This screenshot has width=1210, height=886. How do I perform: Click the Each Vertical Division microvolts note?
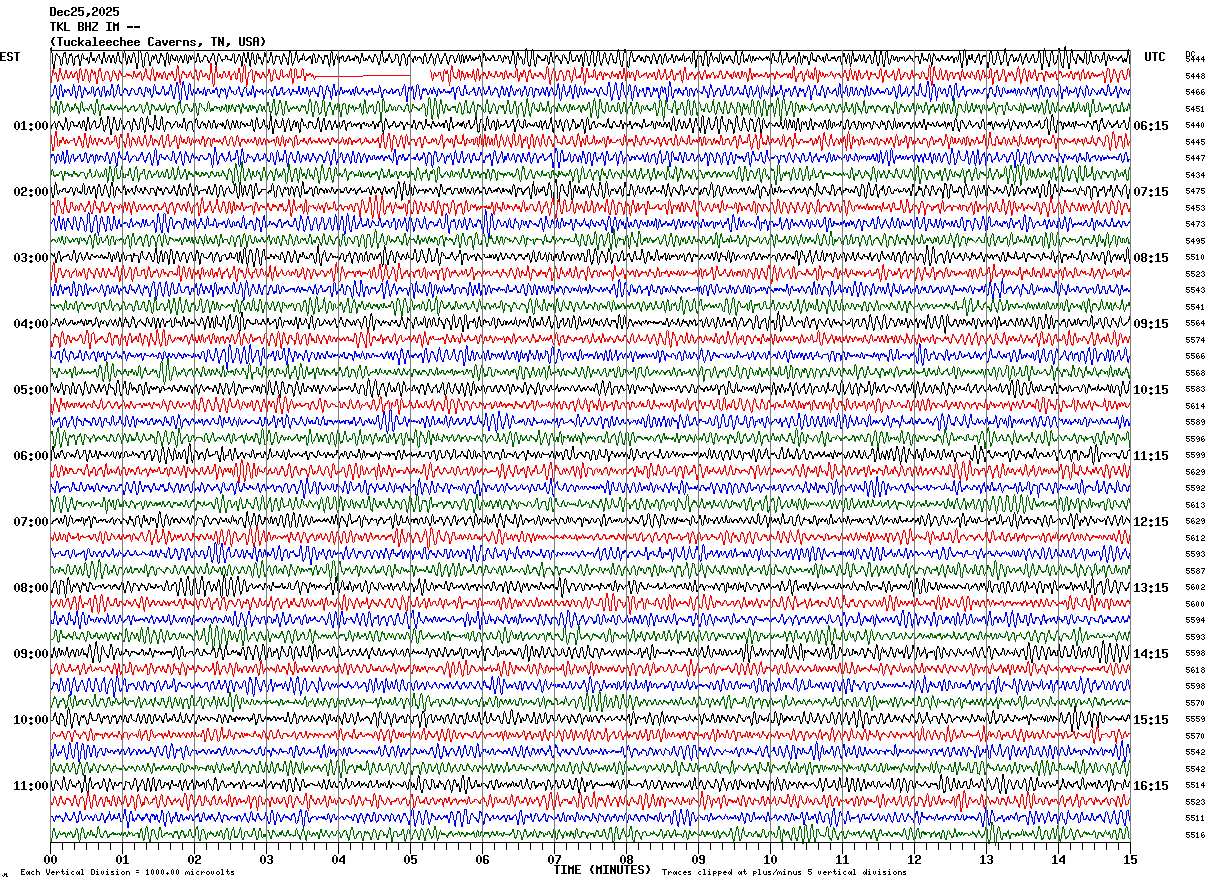pyautogui.click(x=127, y=872)
